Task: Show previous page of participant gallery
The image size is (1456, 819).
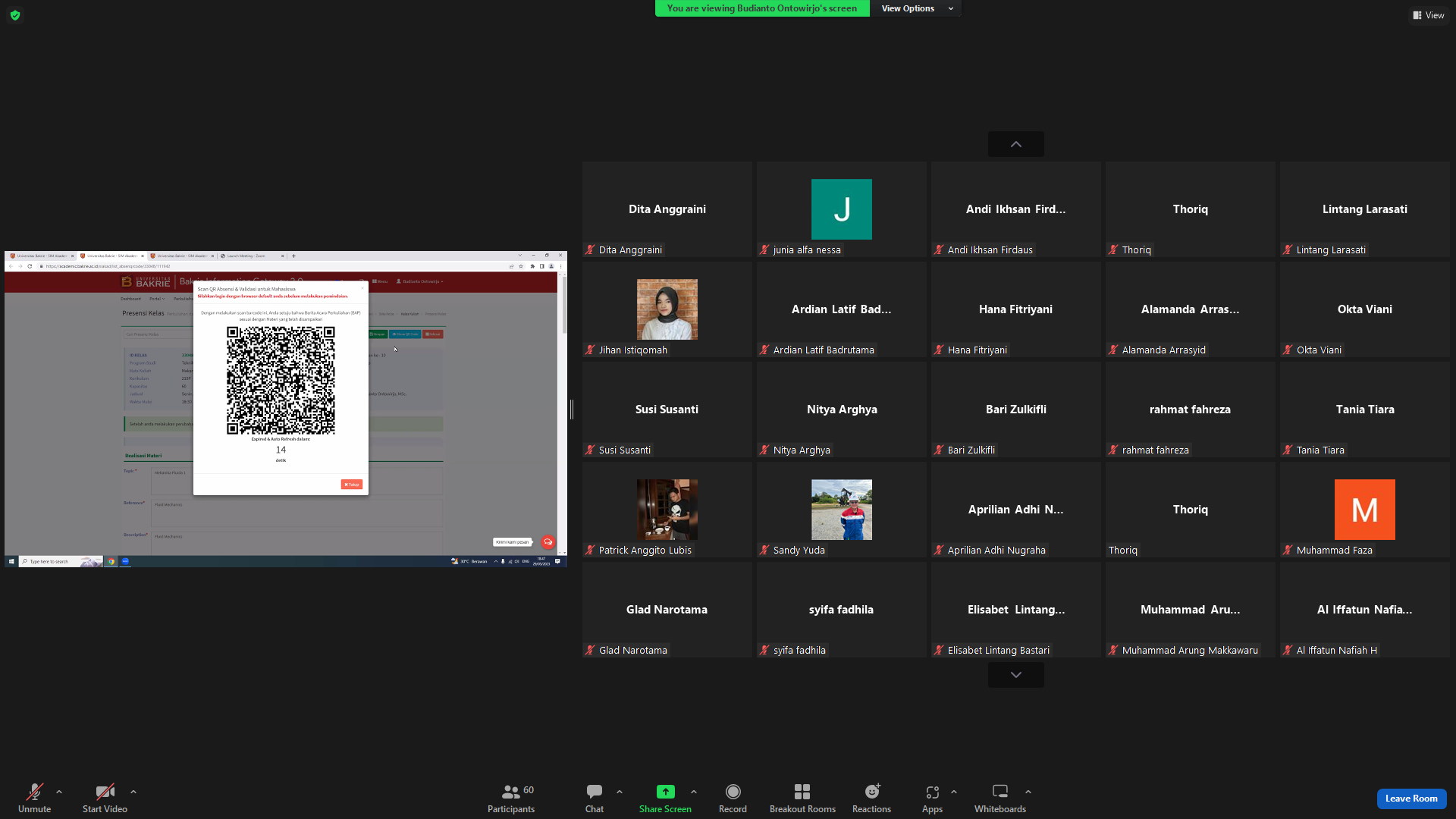Action: pos(1016,144)
